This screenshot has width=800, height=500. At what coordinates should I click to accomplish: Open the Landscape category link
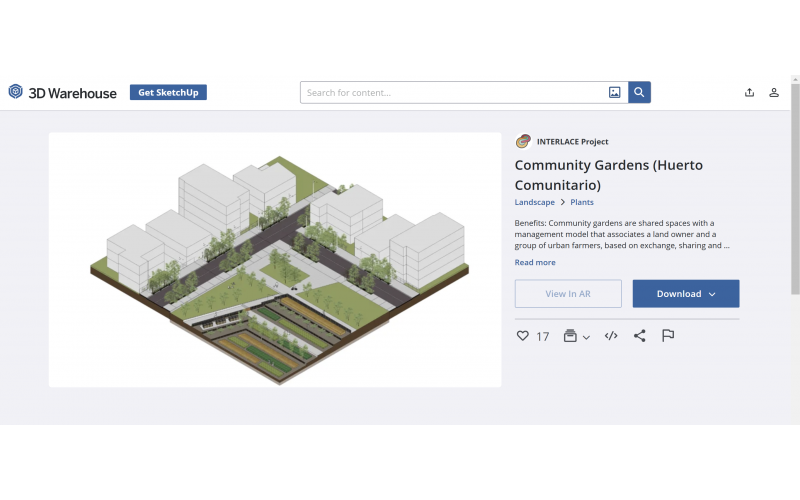(x=534, y=202)
